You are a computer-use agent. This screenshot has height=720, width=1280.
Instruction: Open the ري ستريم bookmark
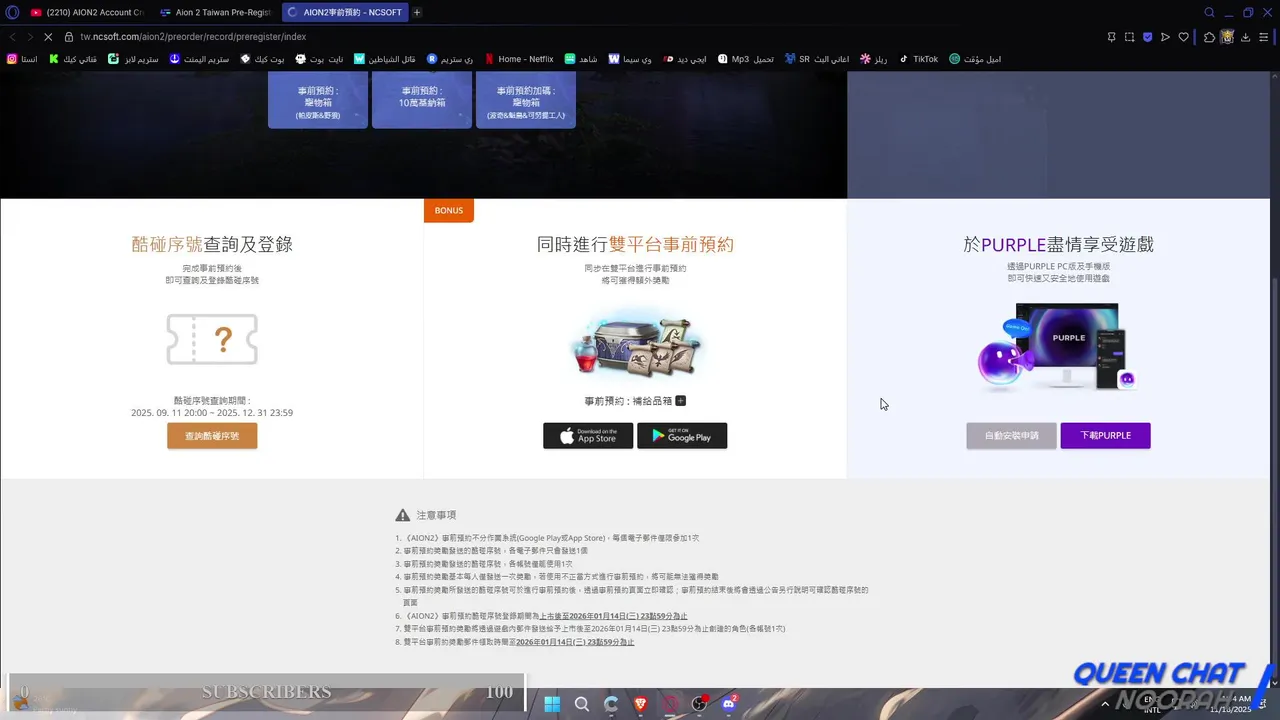[x=450, y=59]
